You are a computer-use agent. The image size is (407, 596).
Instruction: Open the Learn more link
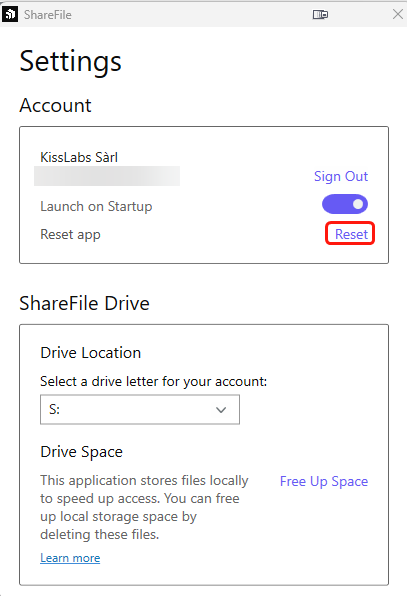click(70, 558)
